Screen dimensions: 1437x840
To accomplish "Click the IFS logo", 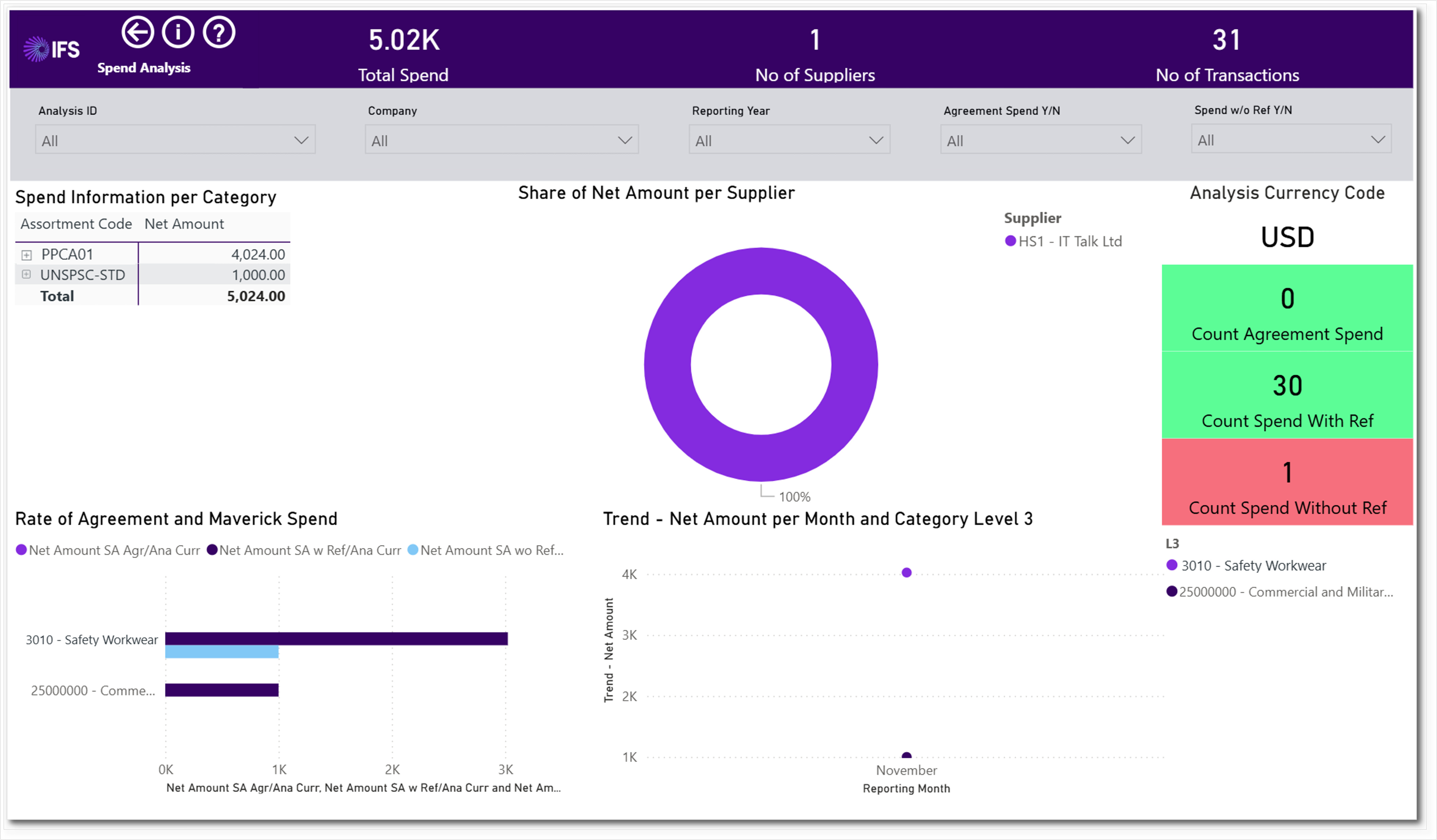I will click(x=51, y=49).
